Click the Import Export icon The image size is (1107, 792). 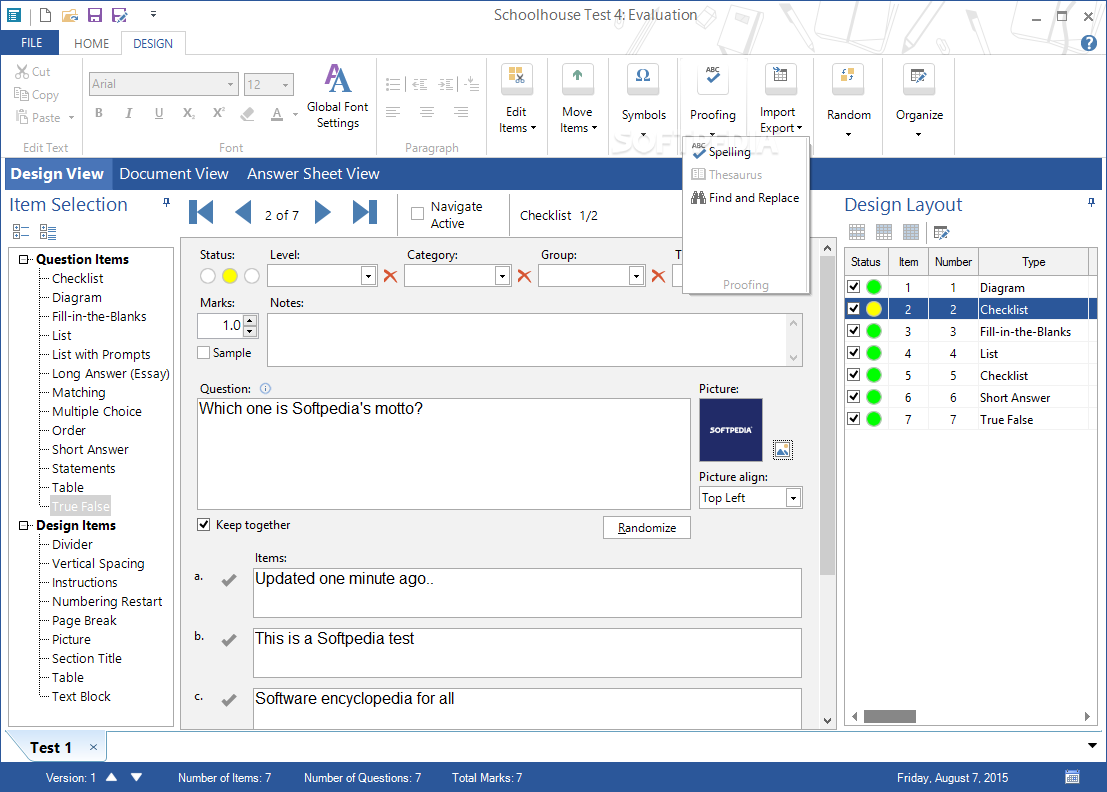[x=781, y=79]
